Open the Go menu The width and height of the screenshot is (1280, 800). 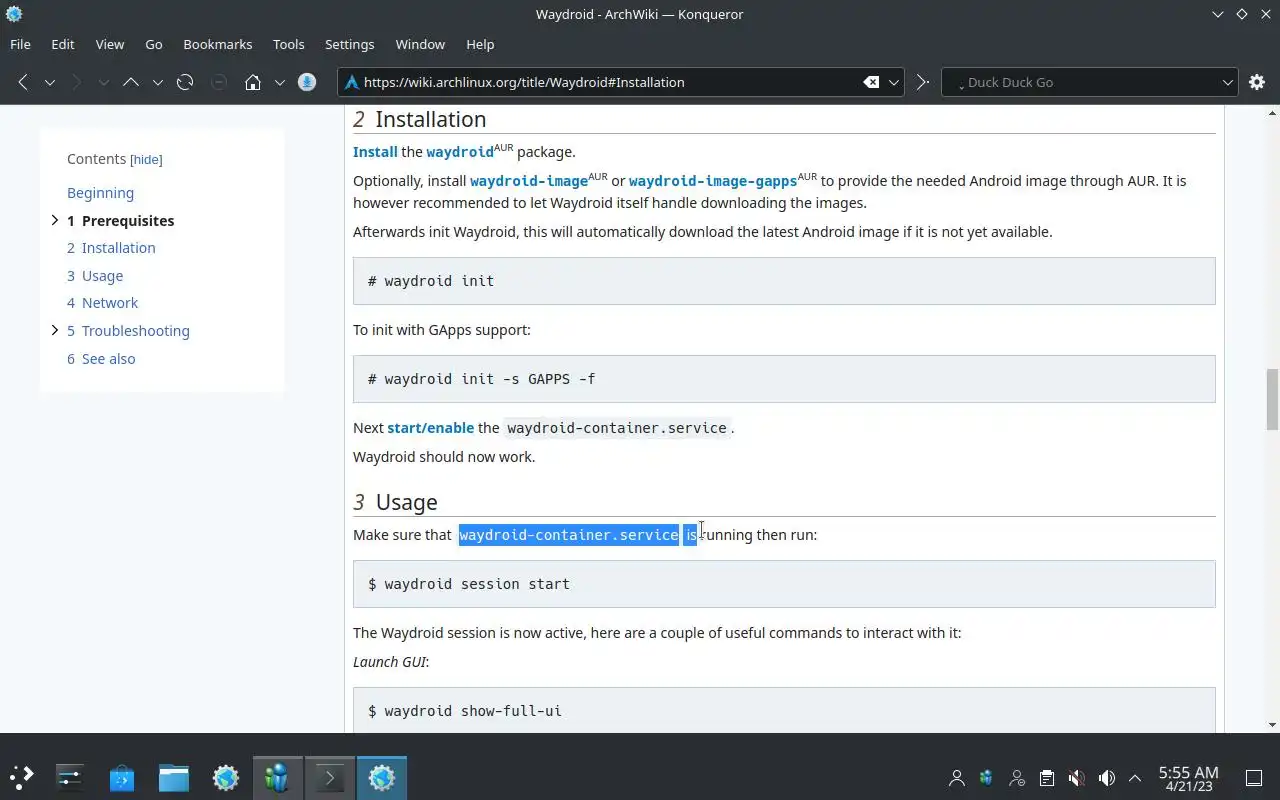click(x=154, y=44)
